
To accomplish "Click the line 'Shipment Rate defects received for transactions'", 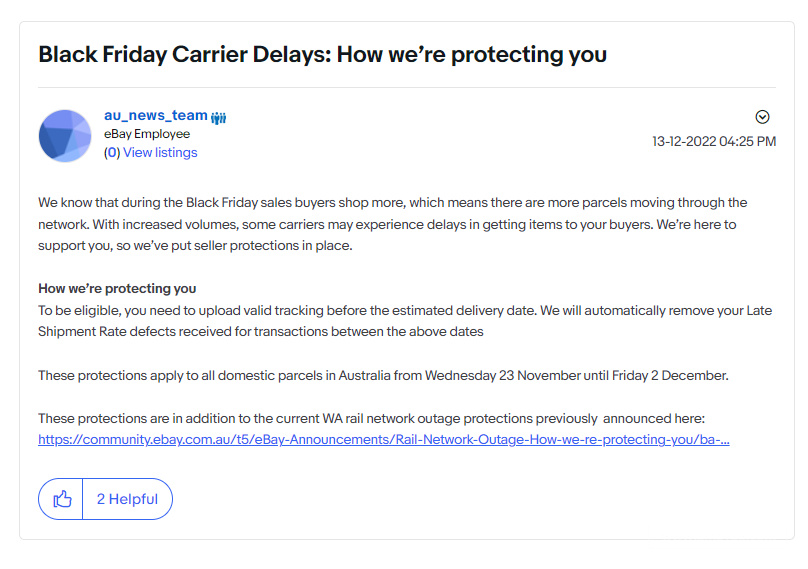I will click(260, 332).
